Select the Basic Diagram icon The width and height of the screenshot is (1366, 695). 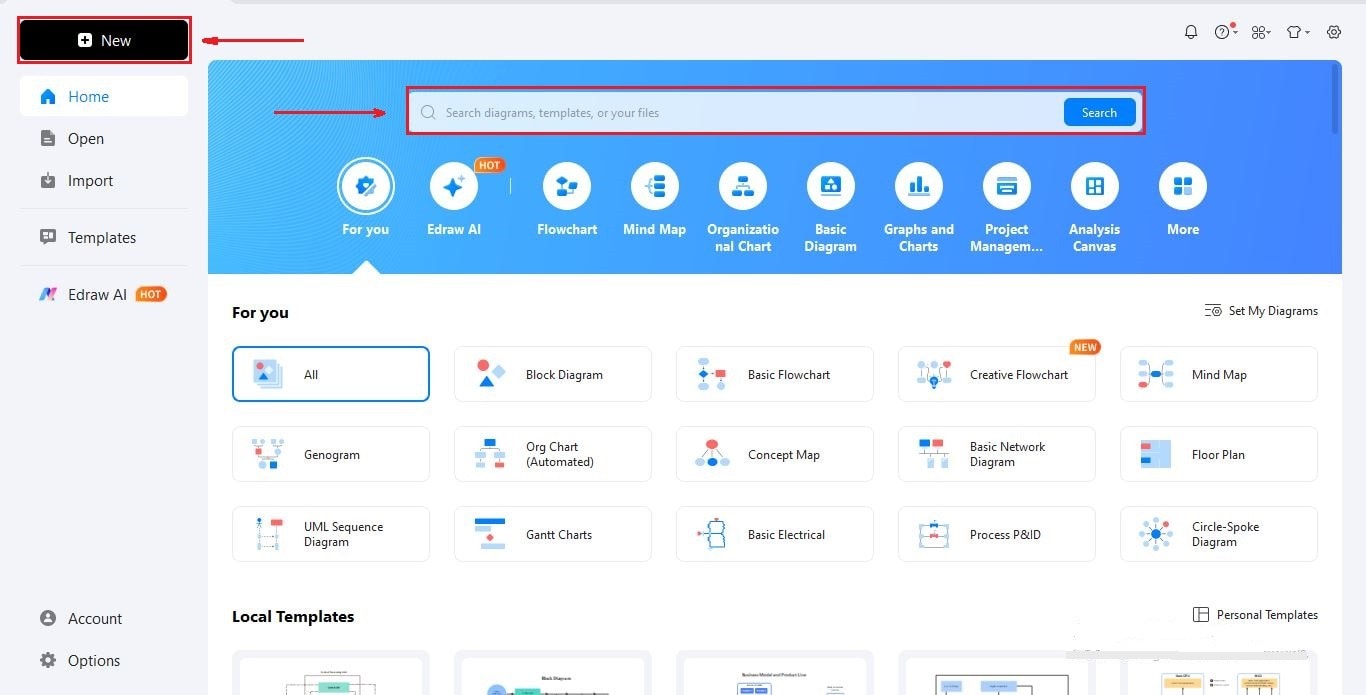830,186
